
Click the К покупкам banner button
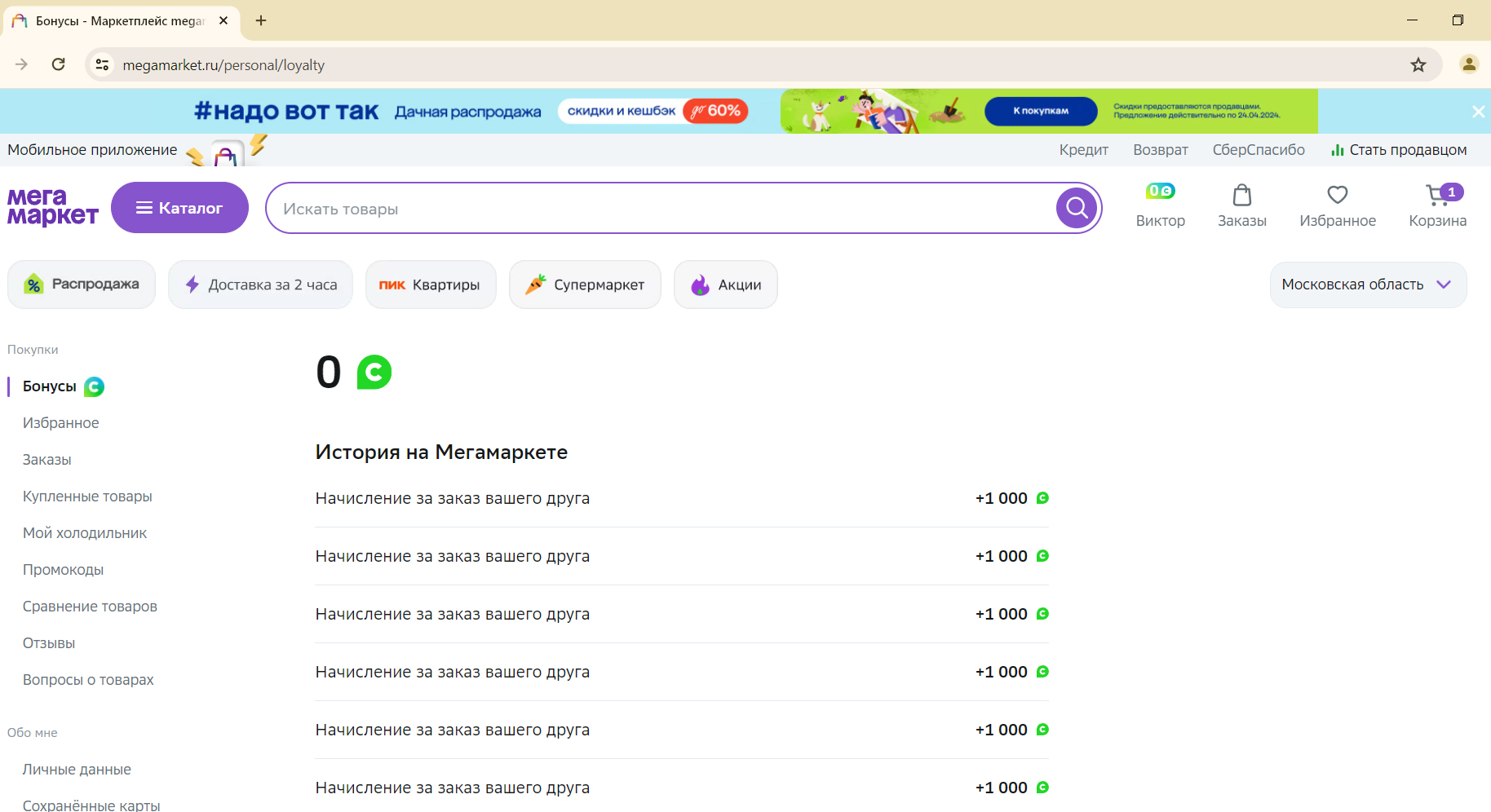click(x=1041, y=111)
